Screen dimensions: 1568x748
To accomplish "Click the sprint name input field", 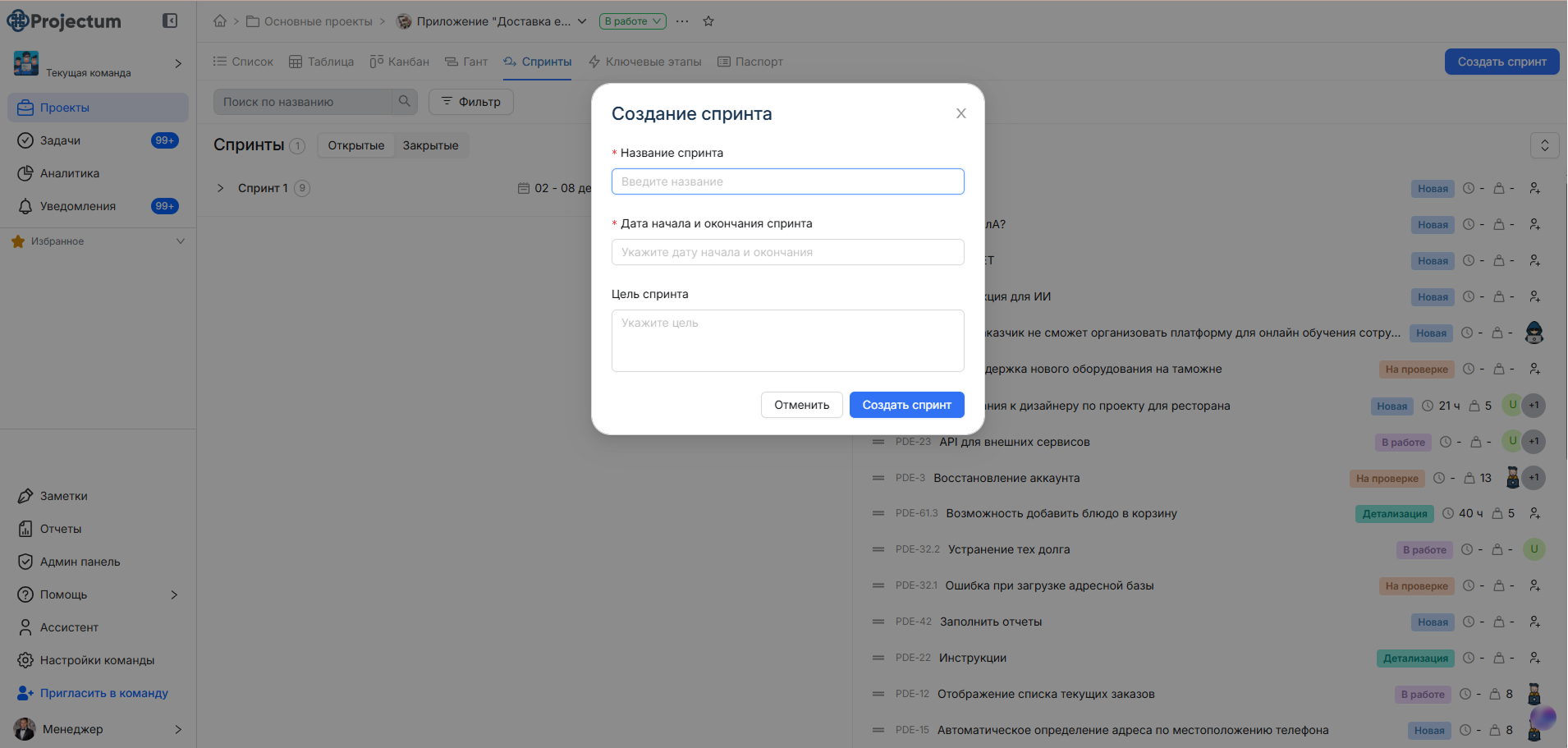I will [787, 181].
